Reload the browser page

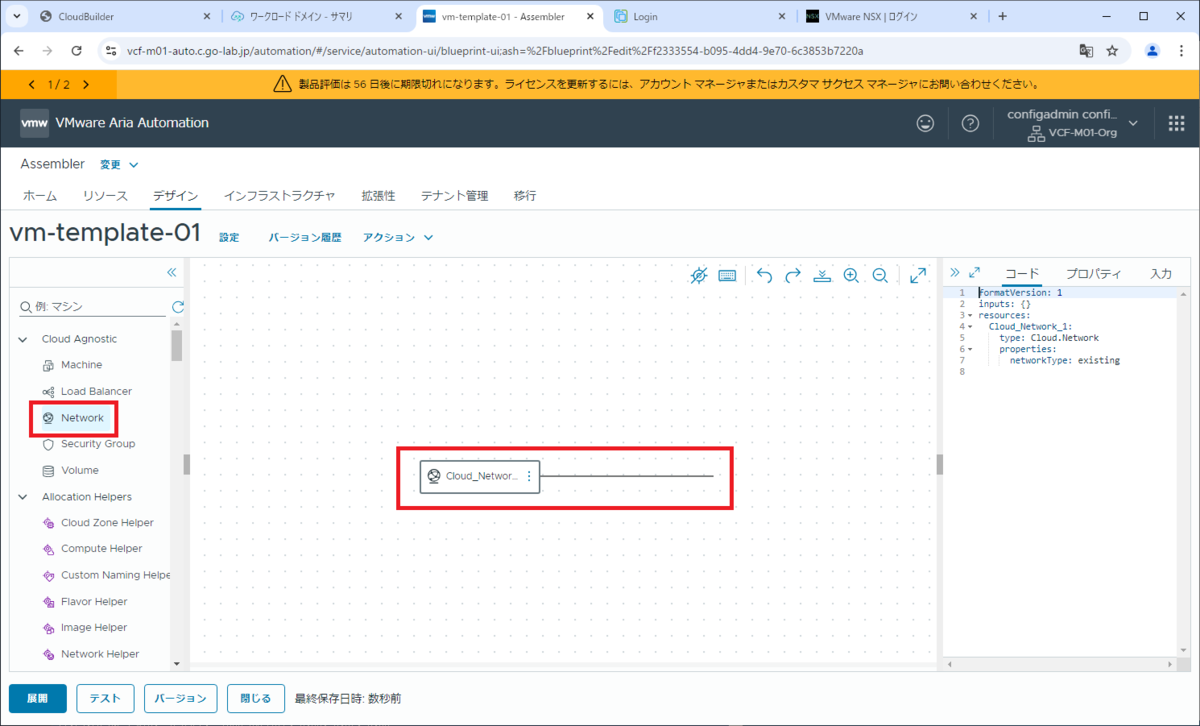[x=77, y=50]
